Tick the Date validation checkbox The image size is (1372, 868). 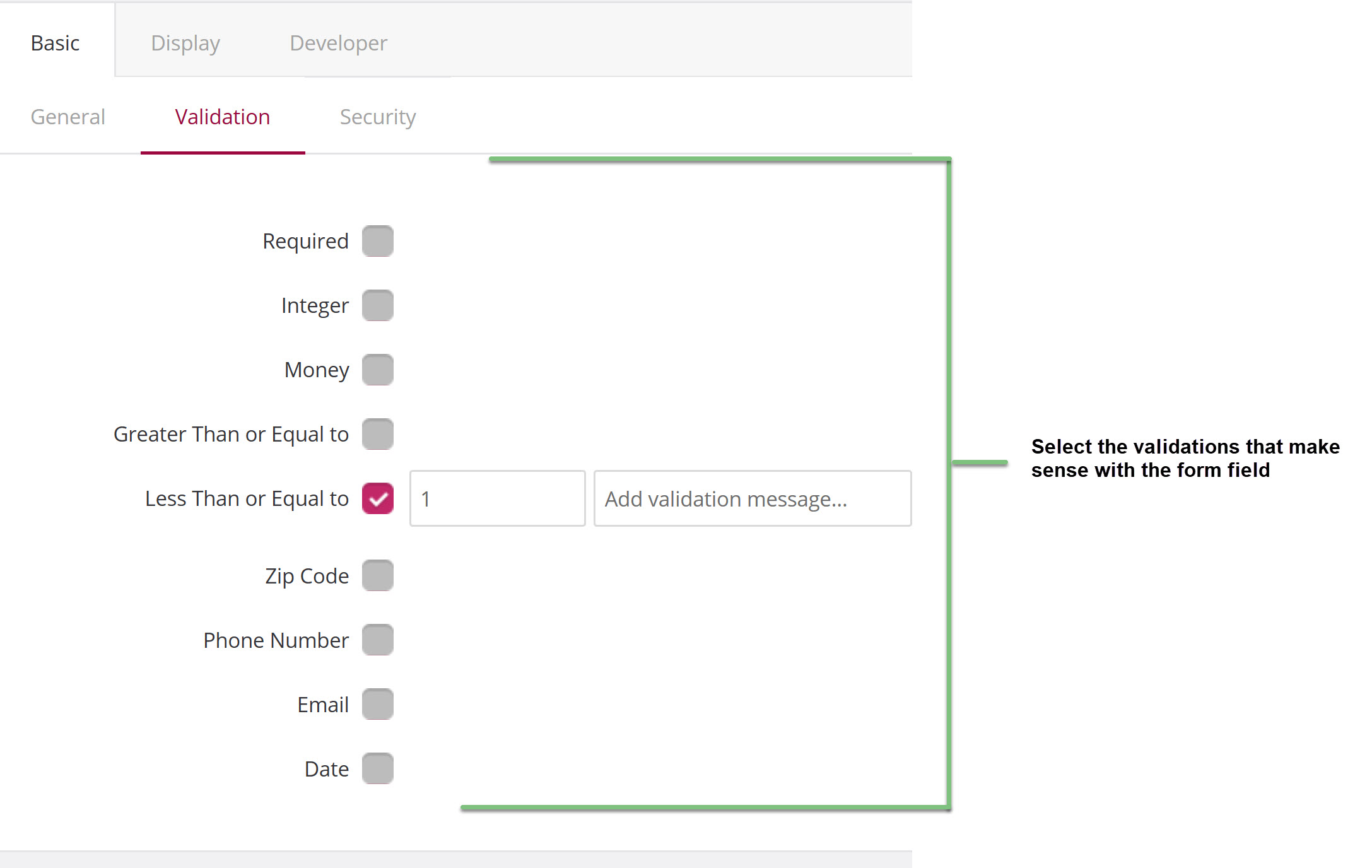[378, 768]
